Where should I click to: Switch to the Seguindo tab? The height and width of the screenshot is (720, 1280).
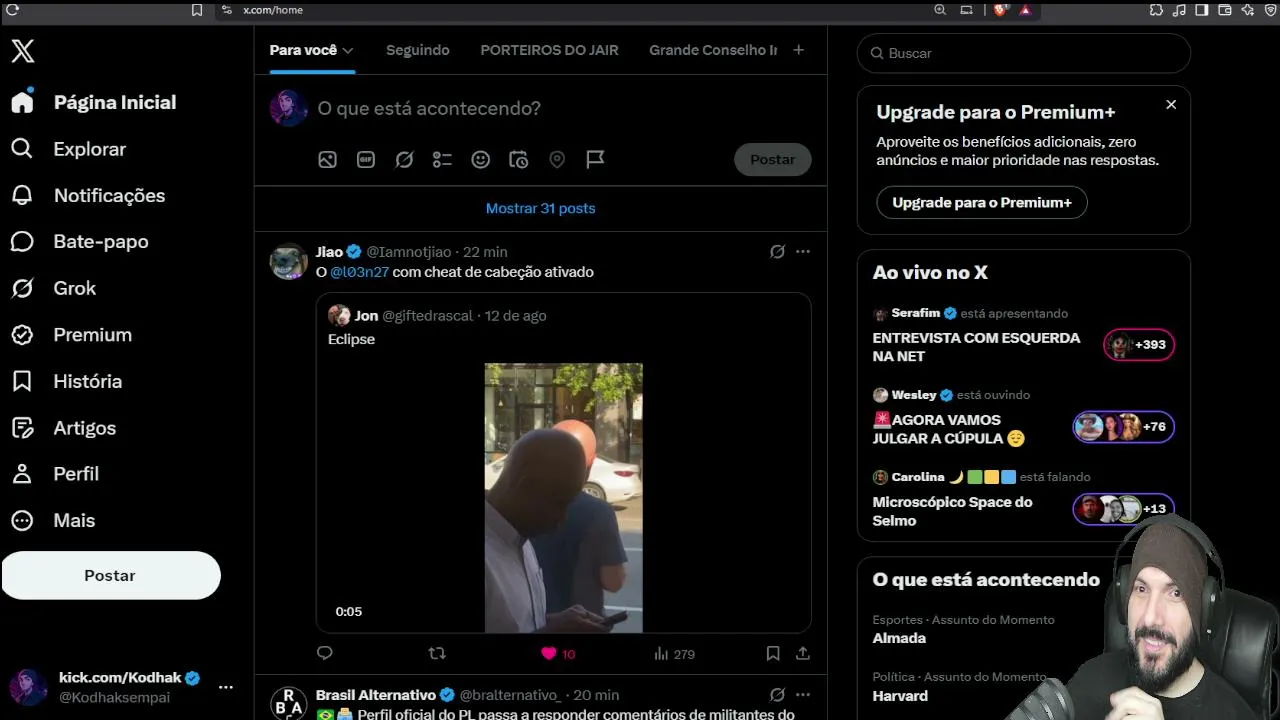(418, 50)
